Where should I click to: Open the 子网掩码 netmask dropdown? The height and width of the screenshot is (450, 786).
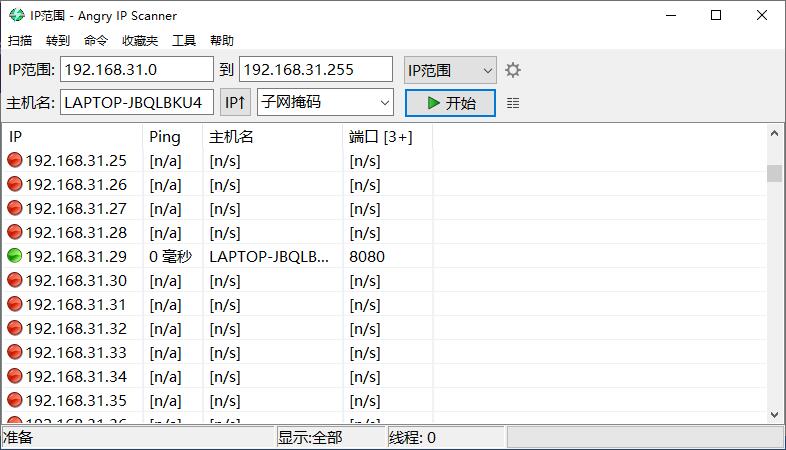(325, 102)
